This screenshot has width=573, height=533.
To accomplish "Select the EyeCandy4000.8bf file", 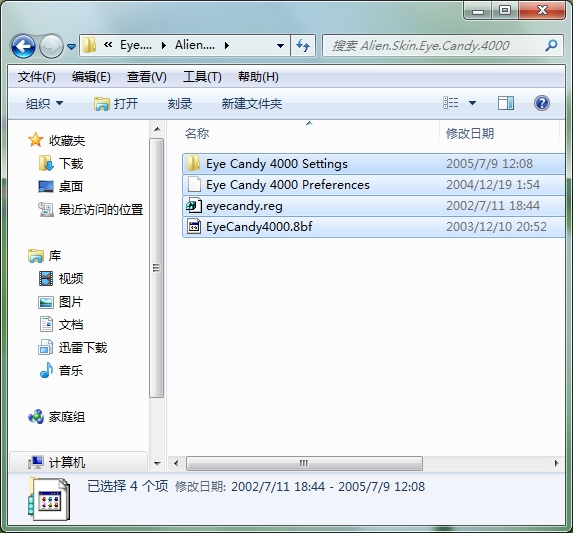I will (373, 227).
